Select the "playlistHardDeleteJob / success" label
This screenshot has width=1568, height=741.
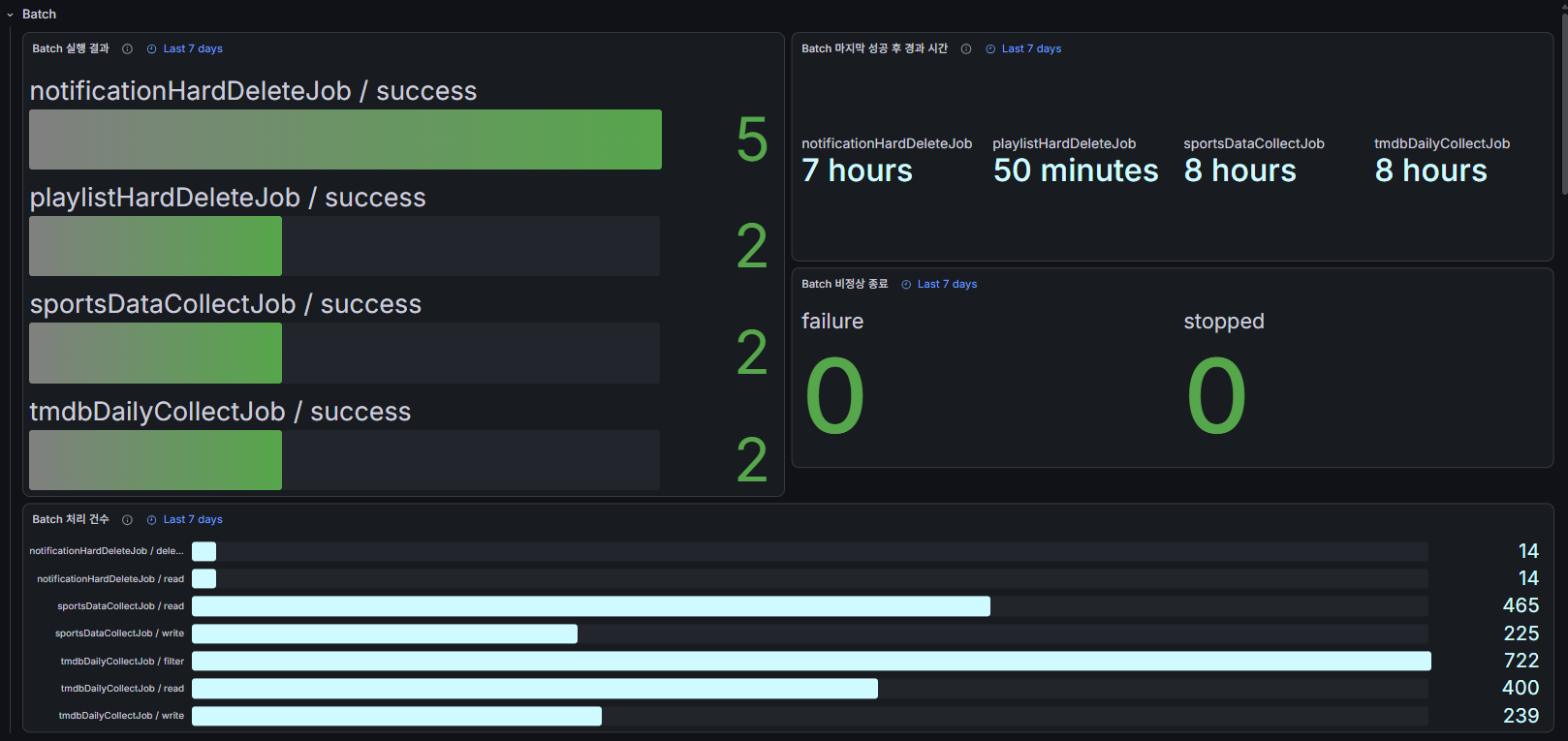tap(228, 198)
